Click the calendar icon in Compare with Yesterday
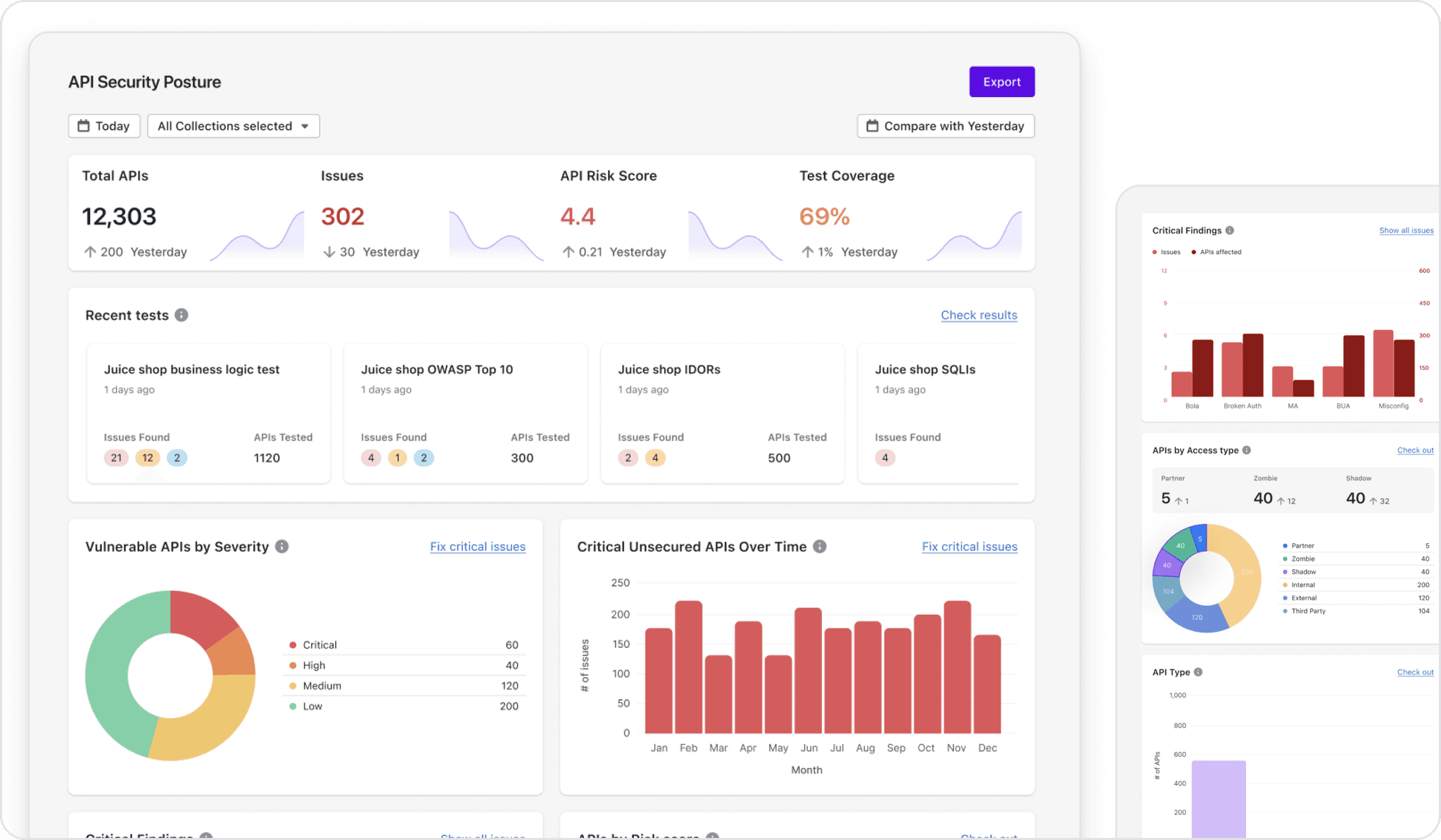1441x840 pixels. pos(872,126)
